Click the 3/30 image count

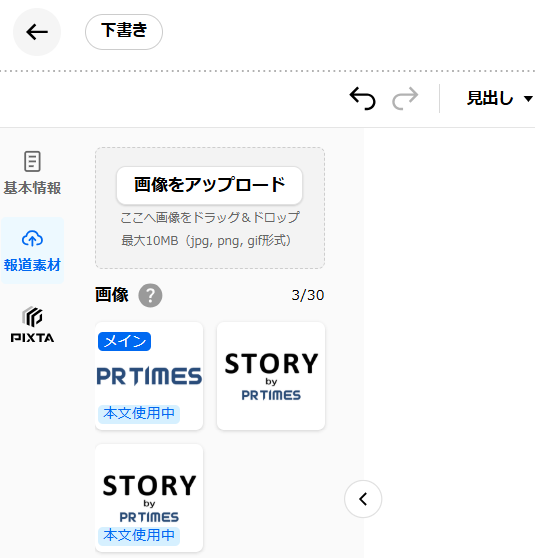[308, 295]
